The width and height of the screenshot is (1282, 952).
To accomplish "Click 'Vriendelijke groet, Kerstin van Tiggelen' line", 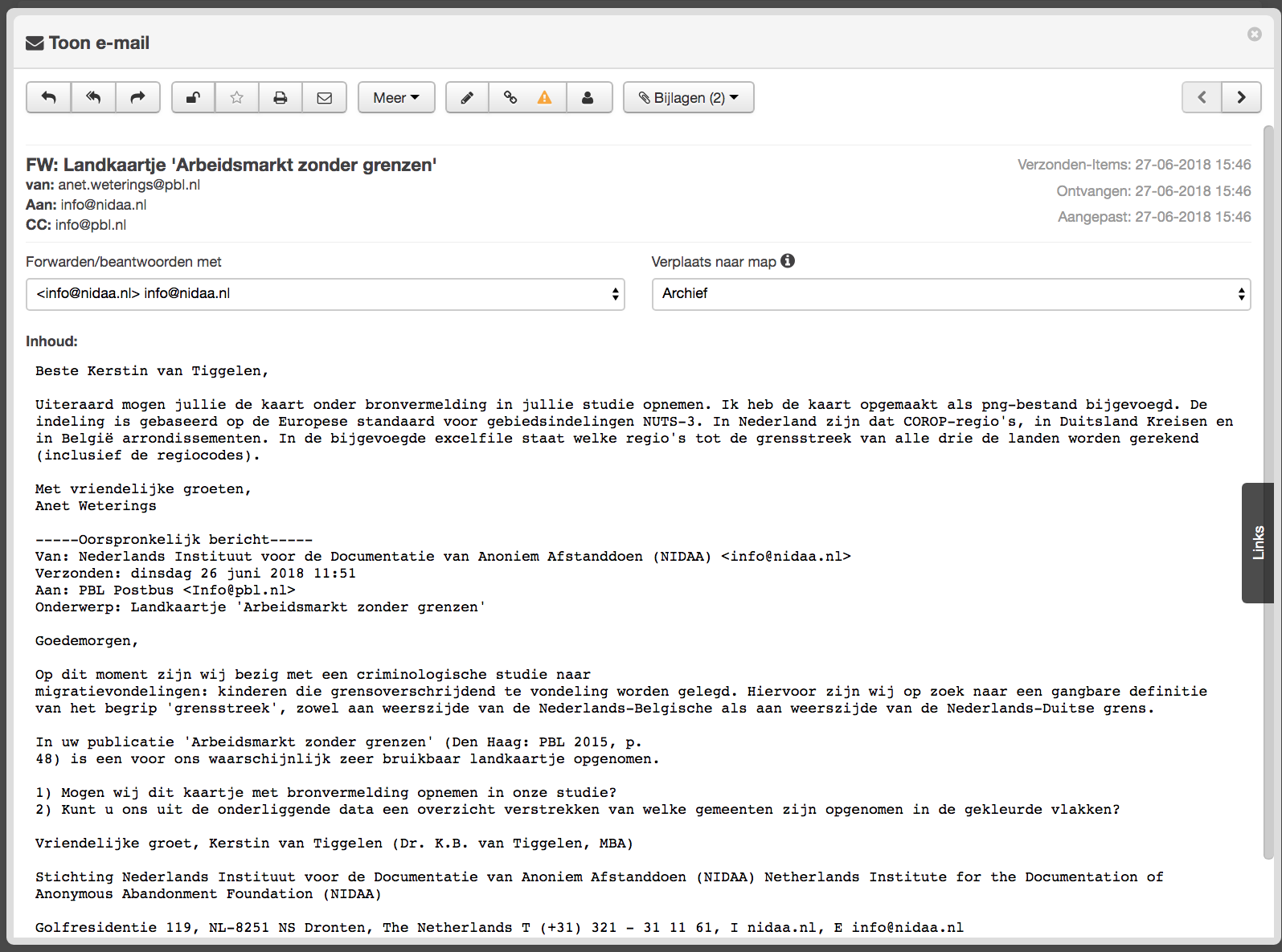I will click(x=334, y=844).
